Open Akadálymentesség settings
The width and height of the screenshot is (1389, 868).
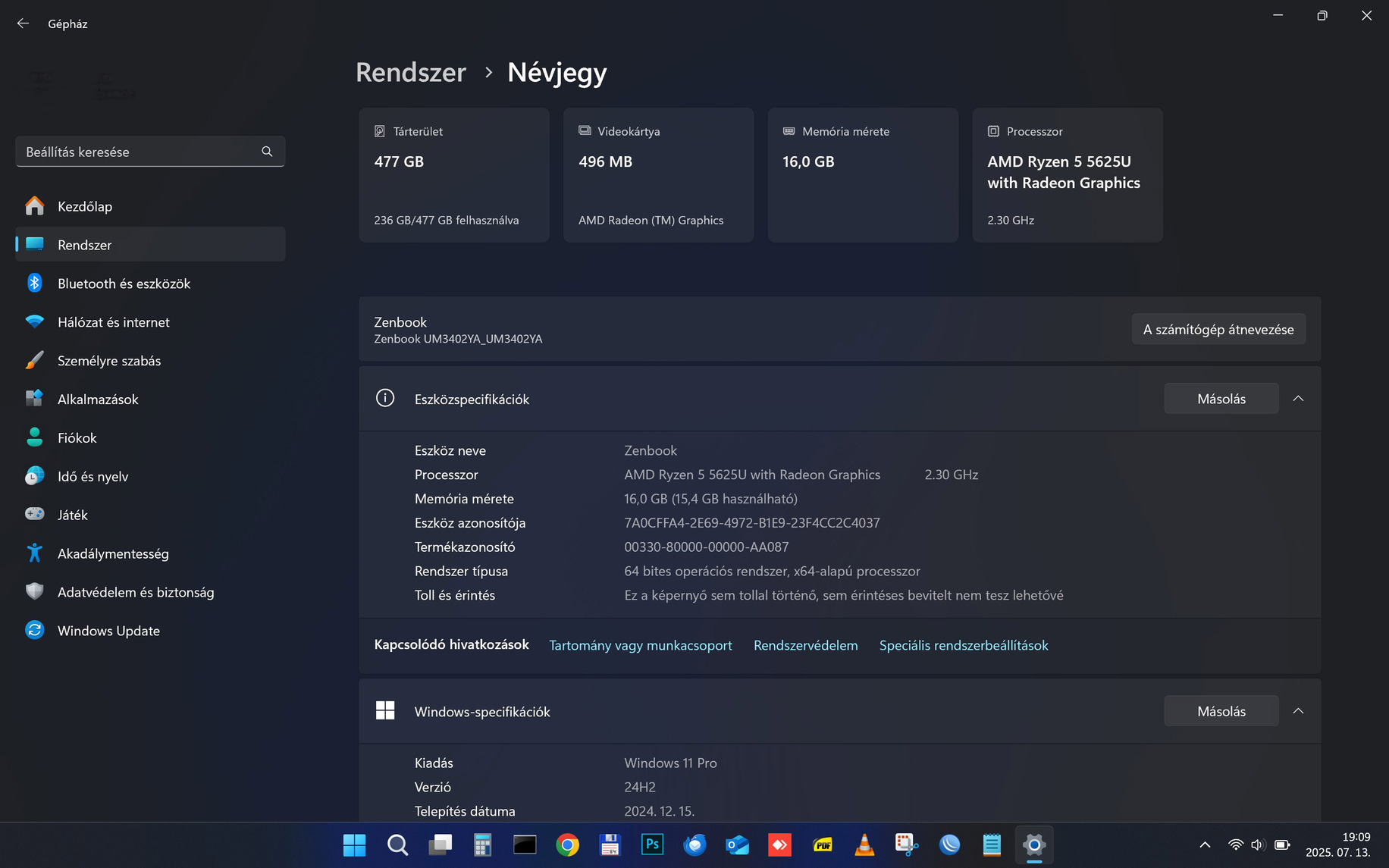pos(150,553)
